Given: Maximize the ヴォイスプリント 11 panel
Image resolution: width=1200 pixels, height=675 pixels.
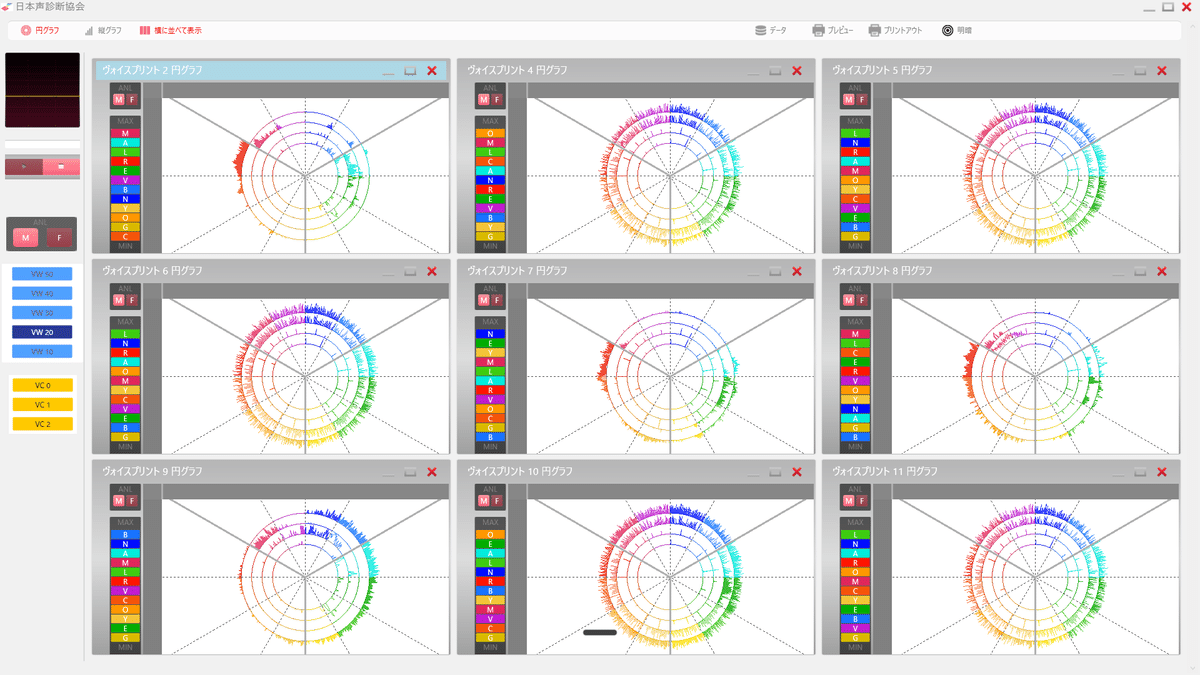Looking at the screenshot, I should coord(1140,471).
